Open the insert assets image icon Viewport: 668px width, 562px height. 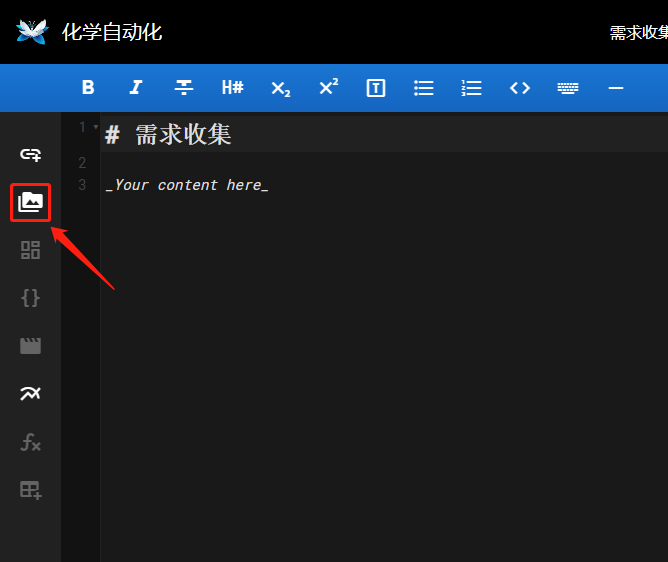[x=31, y=202]
